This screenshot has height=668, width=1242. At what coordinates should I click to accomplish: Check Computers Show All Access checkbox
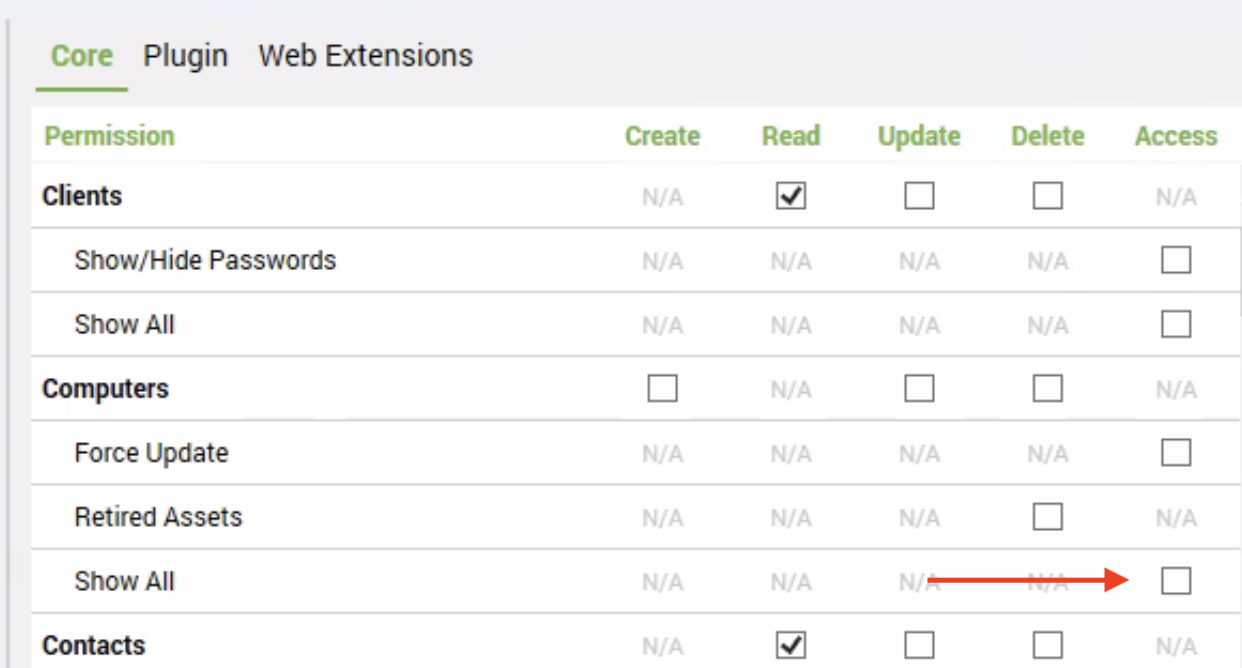1176,580
